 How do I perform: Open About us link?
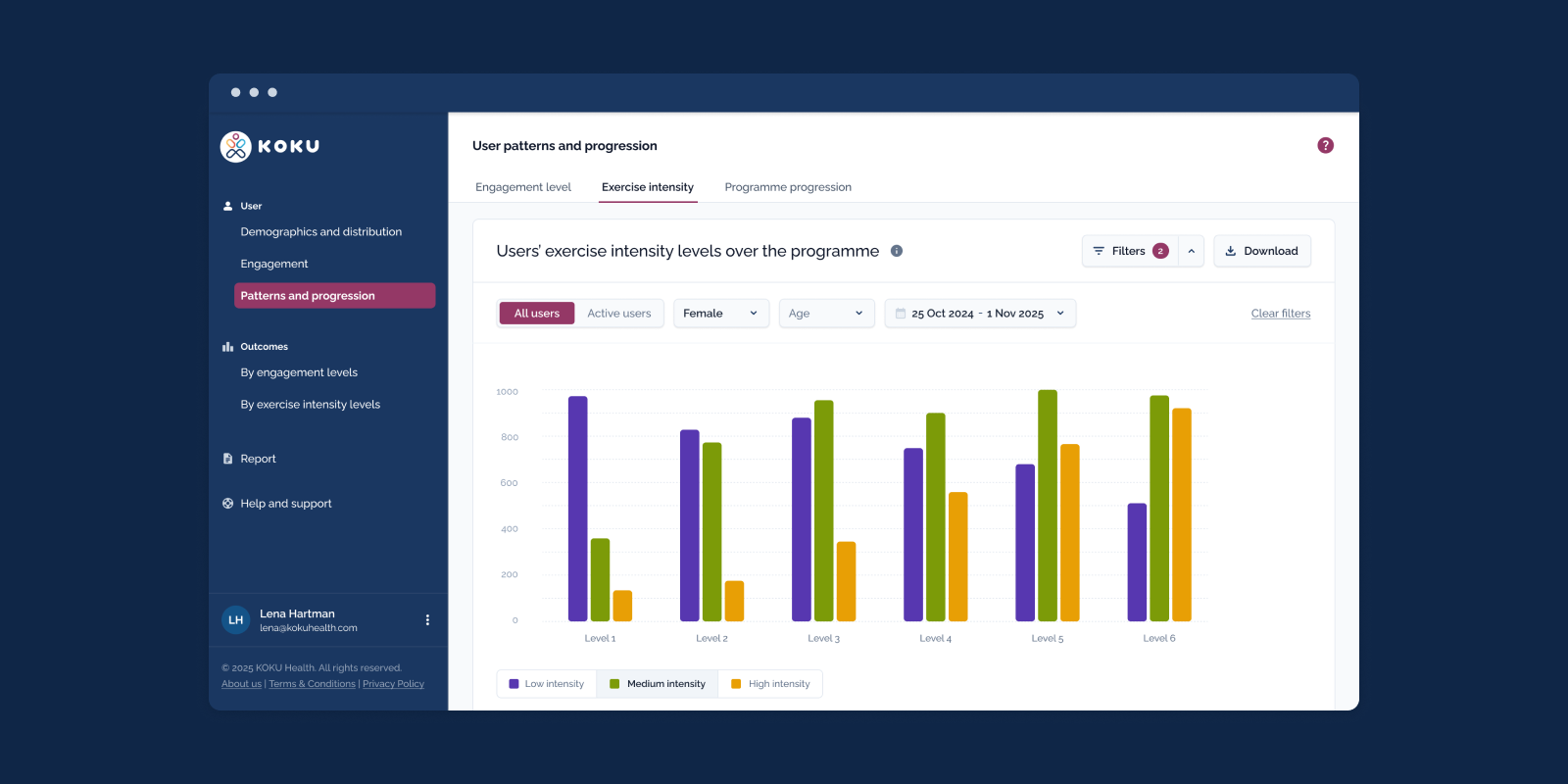click(241, 684)
